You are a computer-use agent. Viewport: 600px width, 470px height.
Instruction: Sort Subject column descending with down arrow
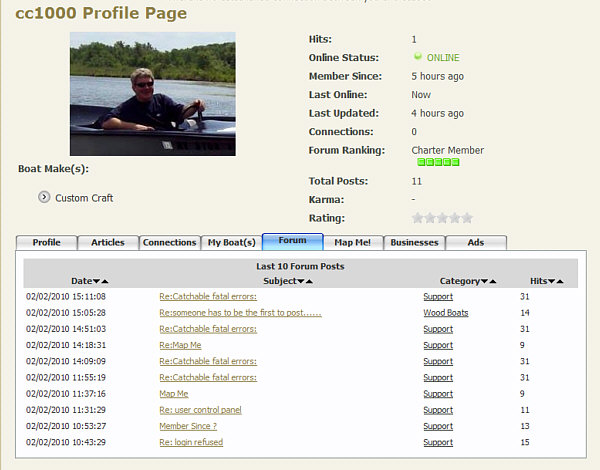click(x=301, y=281)
